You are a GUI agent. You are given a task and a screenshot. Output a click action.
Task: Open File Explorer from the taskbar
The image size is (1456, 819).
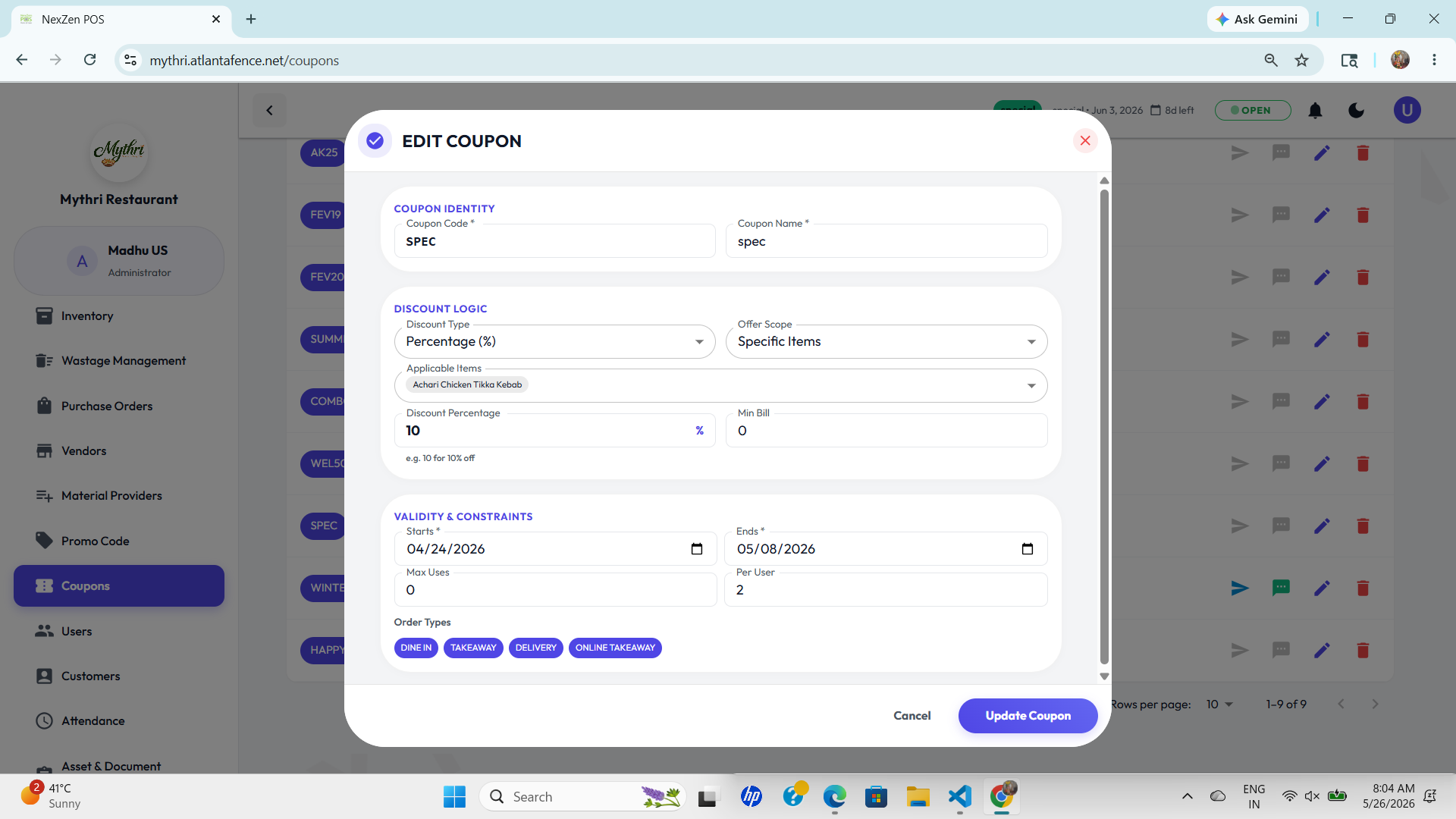[x=918, y=796]
